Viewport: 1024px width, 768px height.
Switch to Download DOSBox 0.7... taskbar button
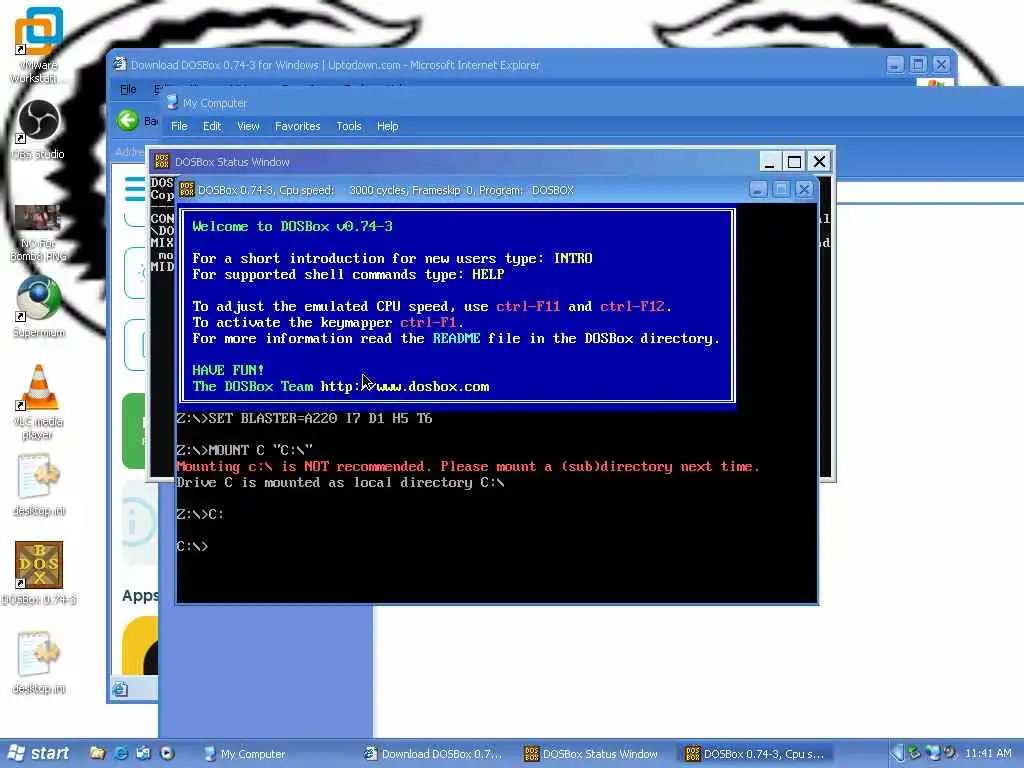[434, 754]
